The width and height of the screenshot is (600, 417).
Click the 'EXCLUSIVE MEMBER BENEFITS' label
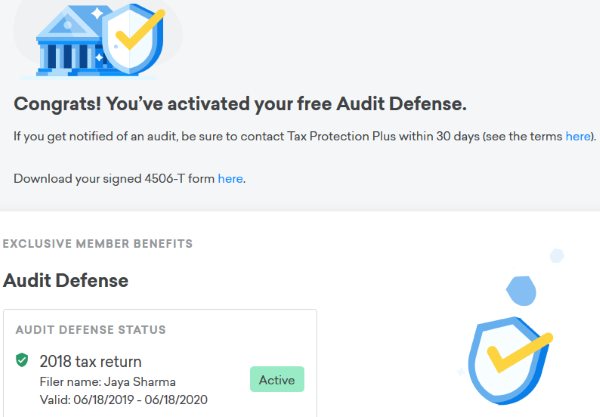coord(98,243)
